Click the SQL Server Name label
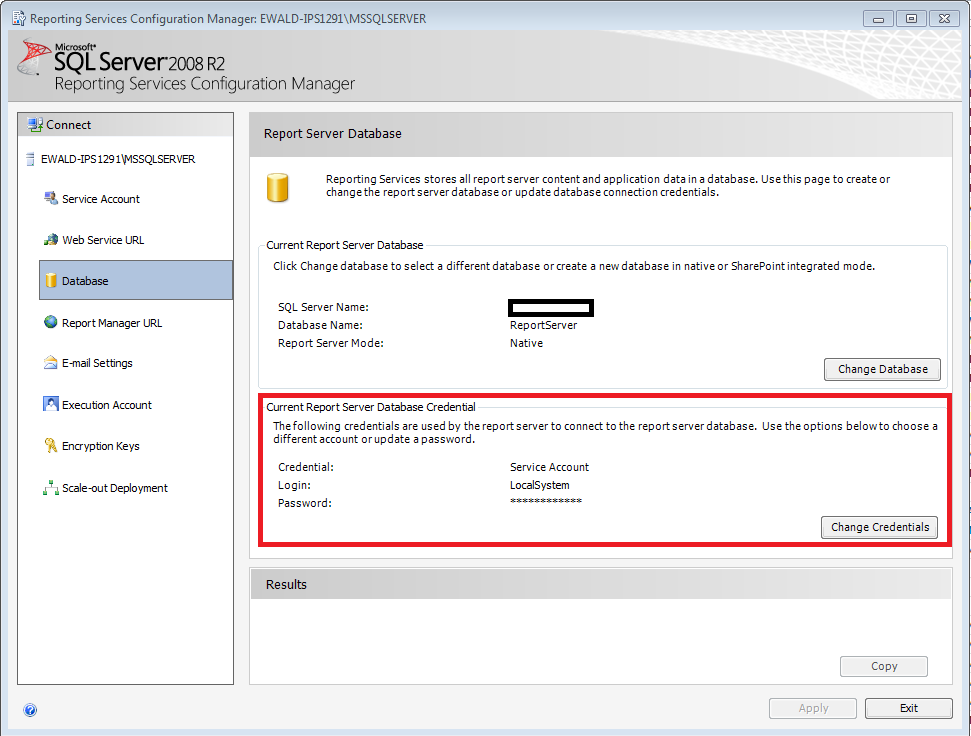971x736 pixels. (x=323, y=307)
